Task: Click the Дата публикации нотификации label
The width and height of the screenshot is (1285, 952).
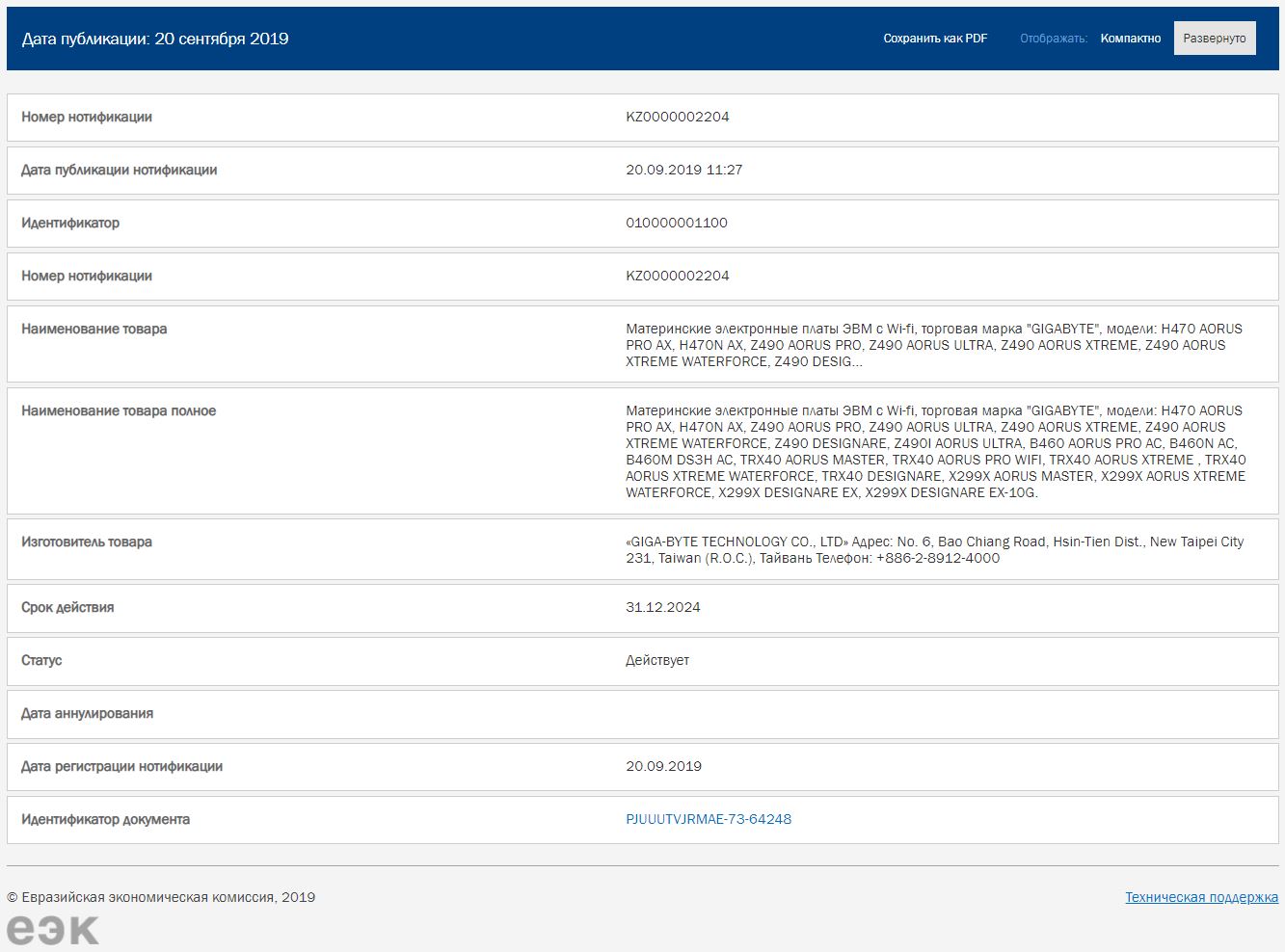Action: pyautogui.click(x=120, y=170)
